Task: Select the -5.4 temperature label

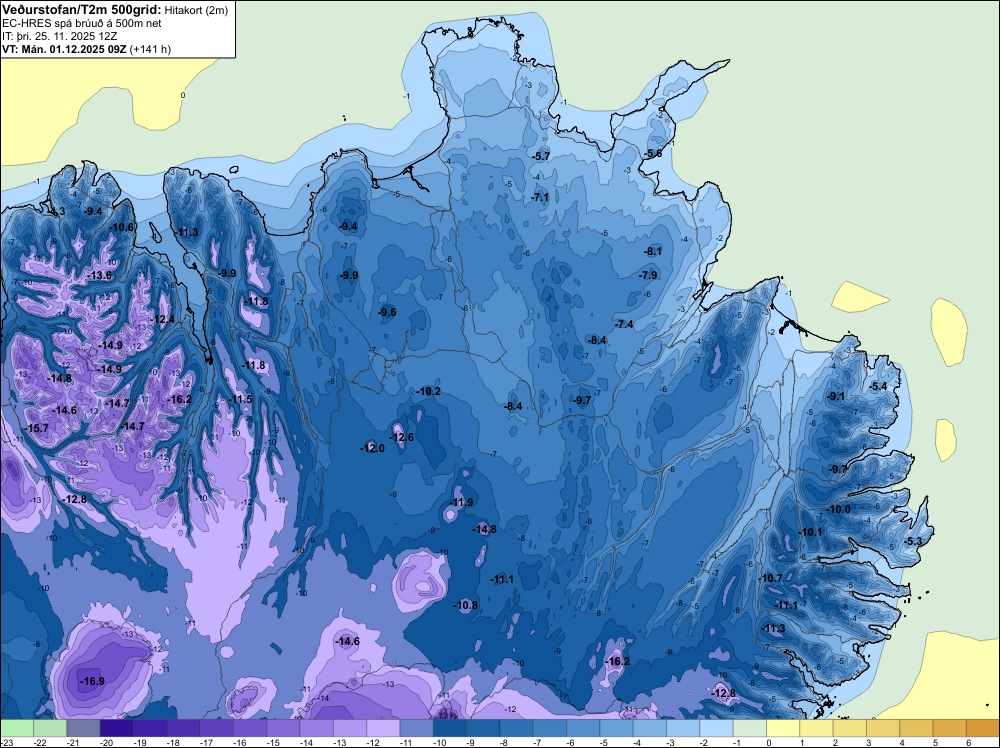Action: coord(878,386)
